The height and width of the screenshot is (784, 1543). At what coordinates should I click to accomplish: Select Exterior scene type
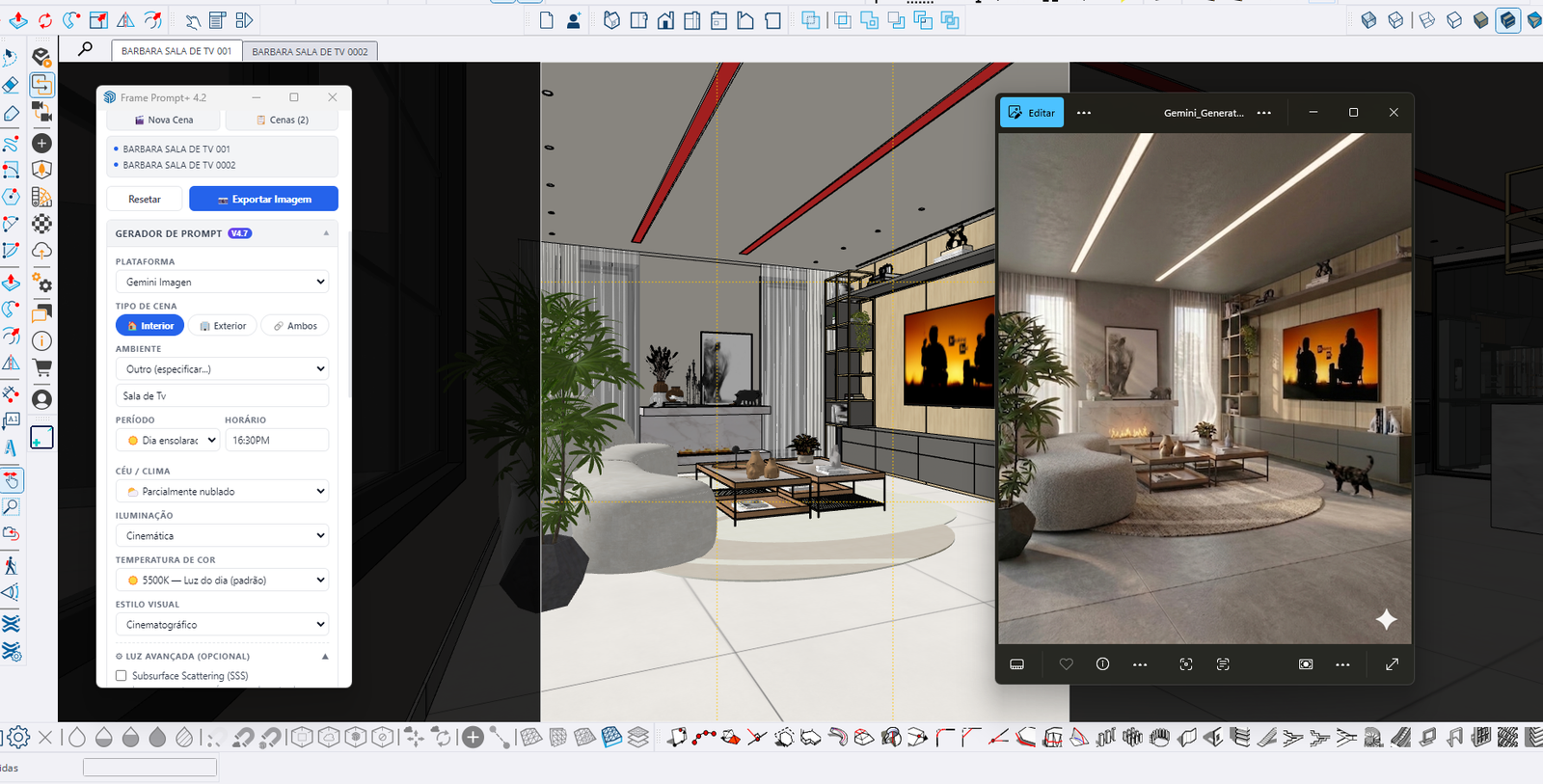point(223,326)
